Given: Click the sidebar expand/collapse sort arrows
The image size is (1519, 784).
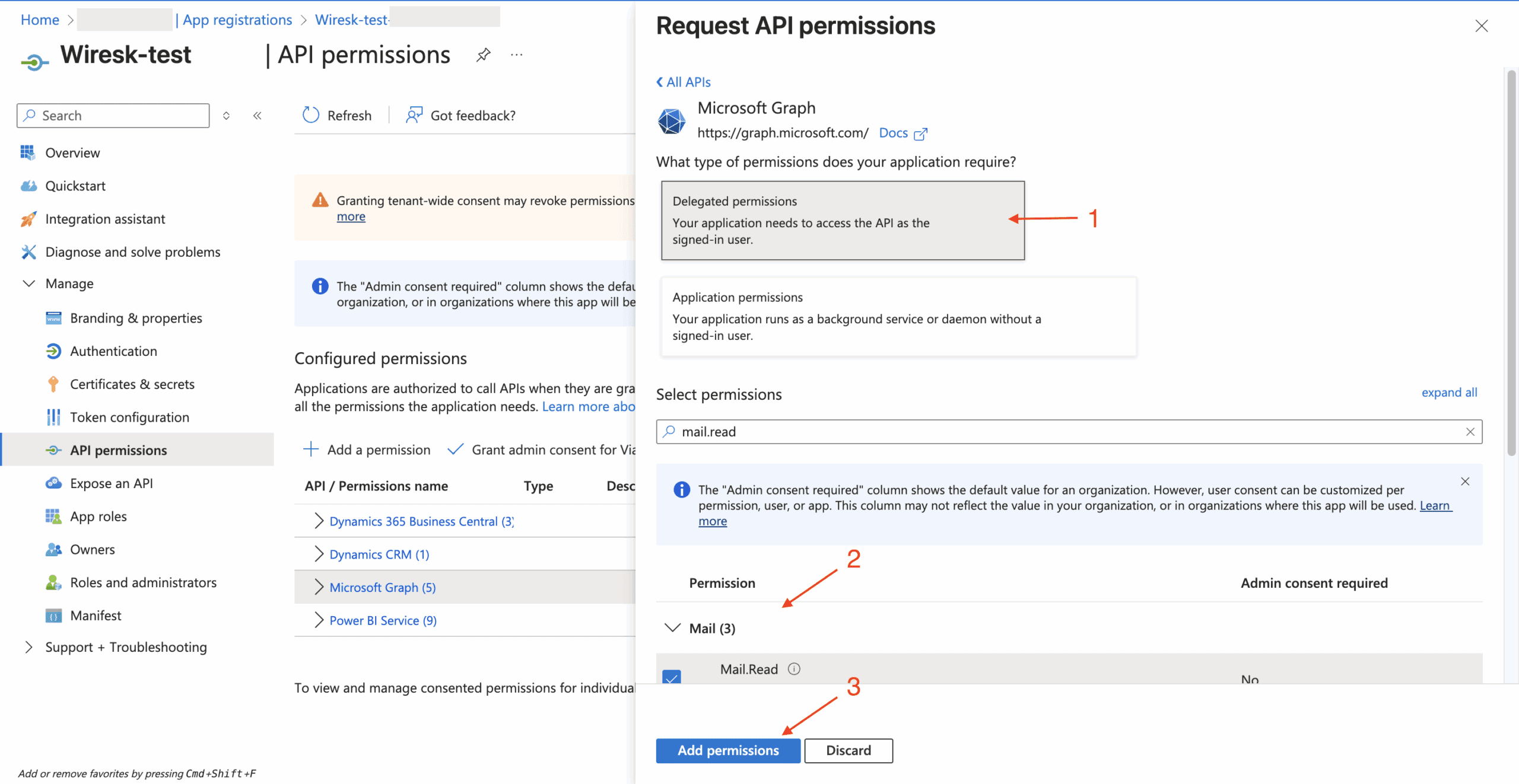Looking at the screenshot, I should (x=226, y=116).
